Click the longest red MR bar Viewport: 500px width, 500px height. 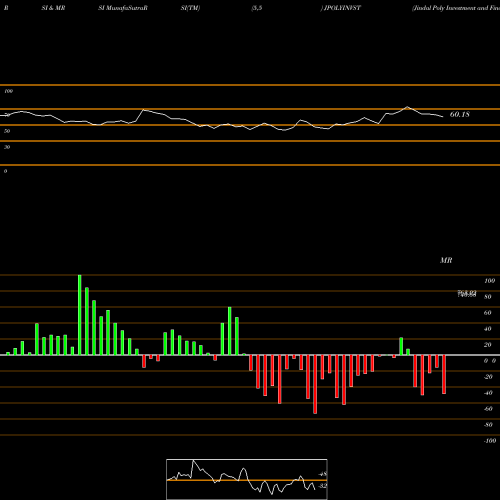[x=315, y=384]
